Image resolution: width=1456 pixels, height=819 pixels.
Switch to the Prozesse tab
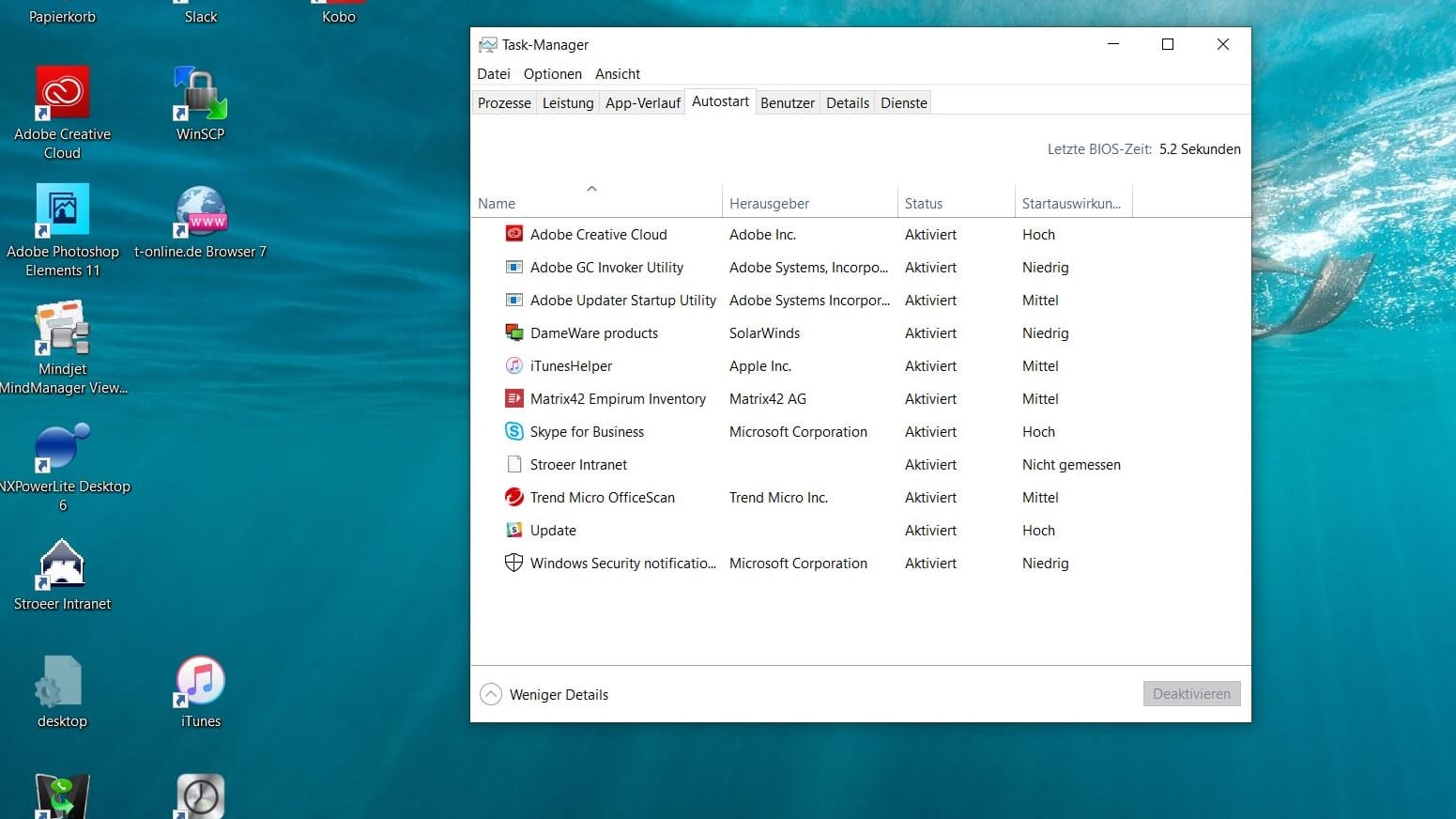pos(504,103)
